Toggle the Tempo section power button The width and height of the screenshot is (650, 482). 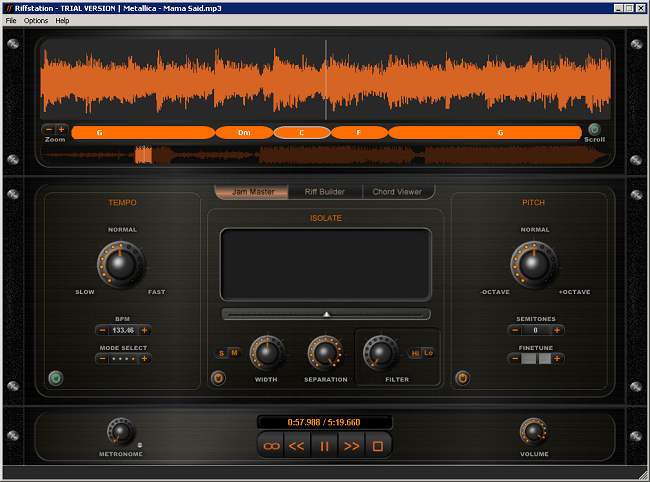pyautogui.click(x=56, y=378)
